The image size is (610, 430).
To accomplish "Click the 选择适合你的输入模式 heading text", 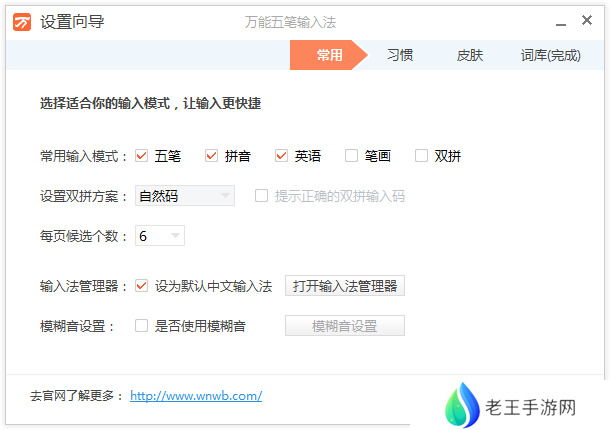I will pyautogui.click(x=151, y=104).
